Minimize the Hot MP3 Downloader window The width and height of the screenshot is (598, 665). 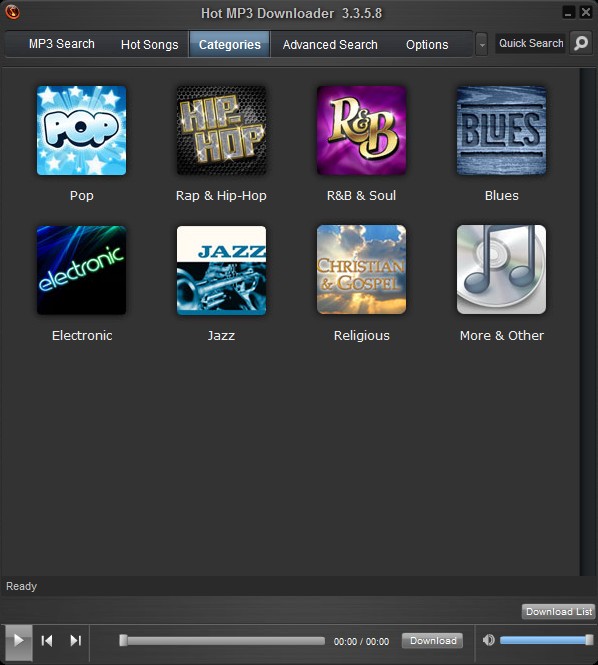coord(568,12)
